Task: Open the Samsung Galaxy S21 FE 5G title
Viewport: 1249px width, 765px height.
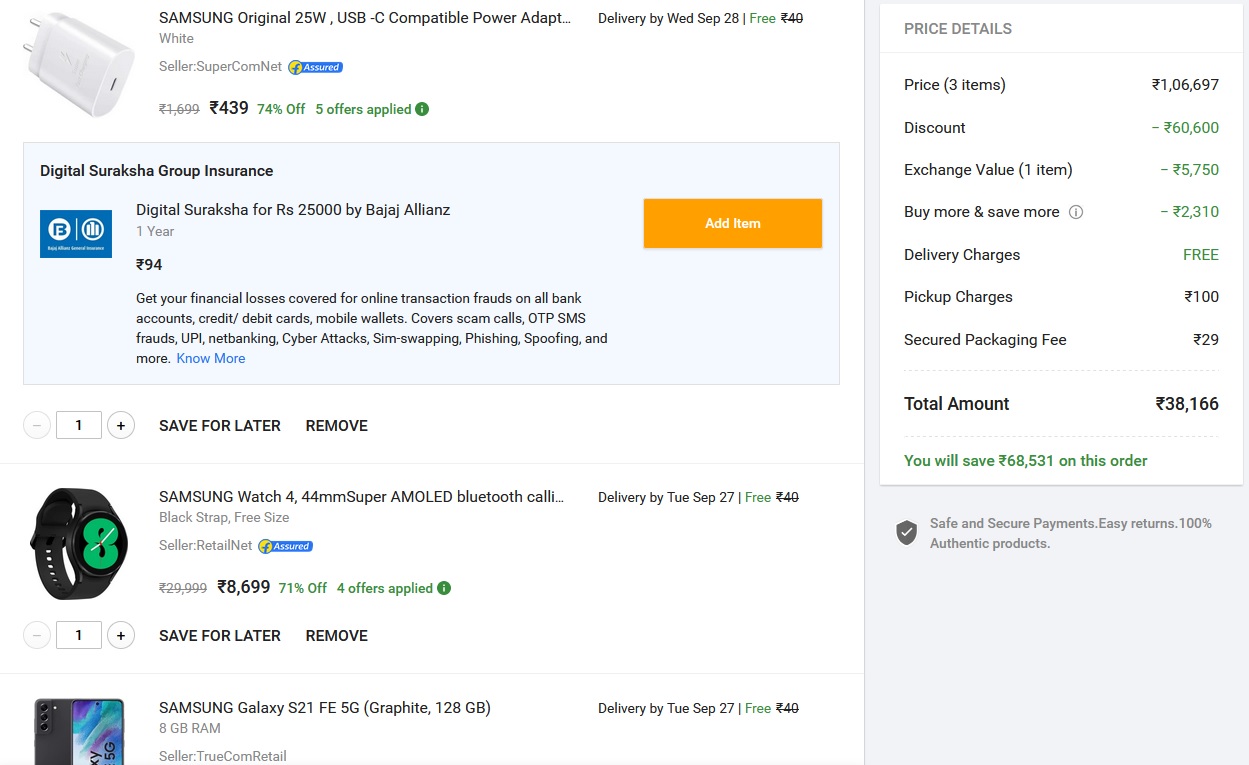Action: pyautogui.click(x=325, y=708)
